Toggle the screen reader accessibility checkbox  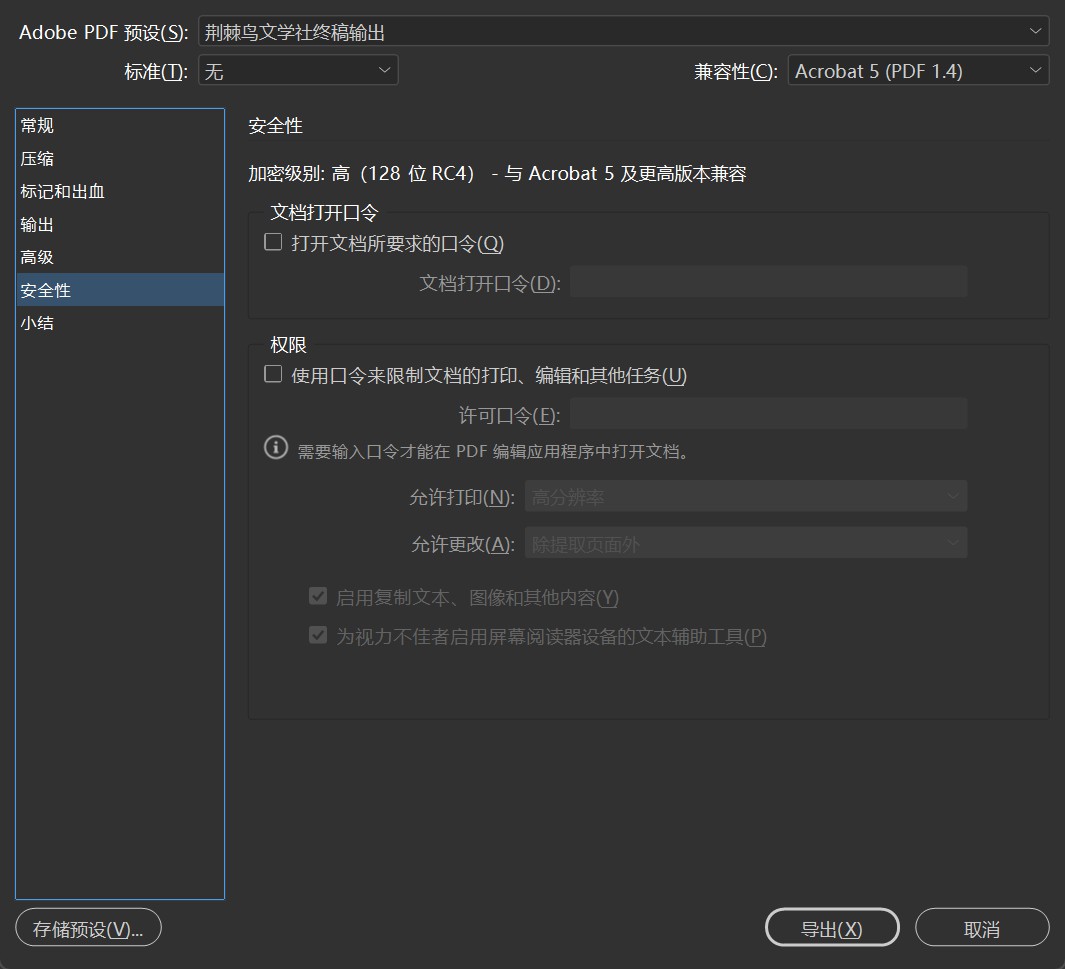coord(318,635)
